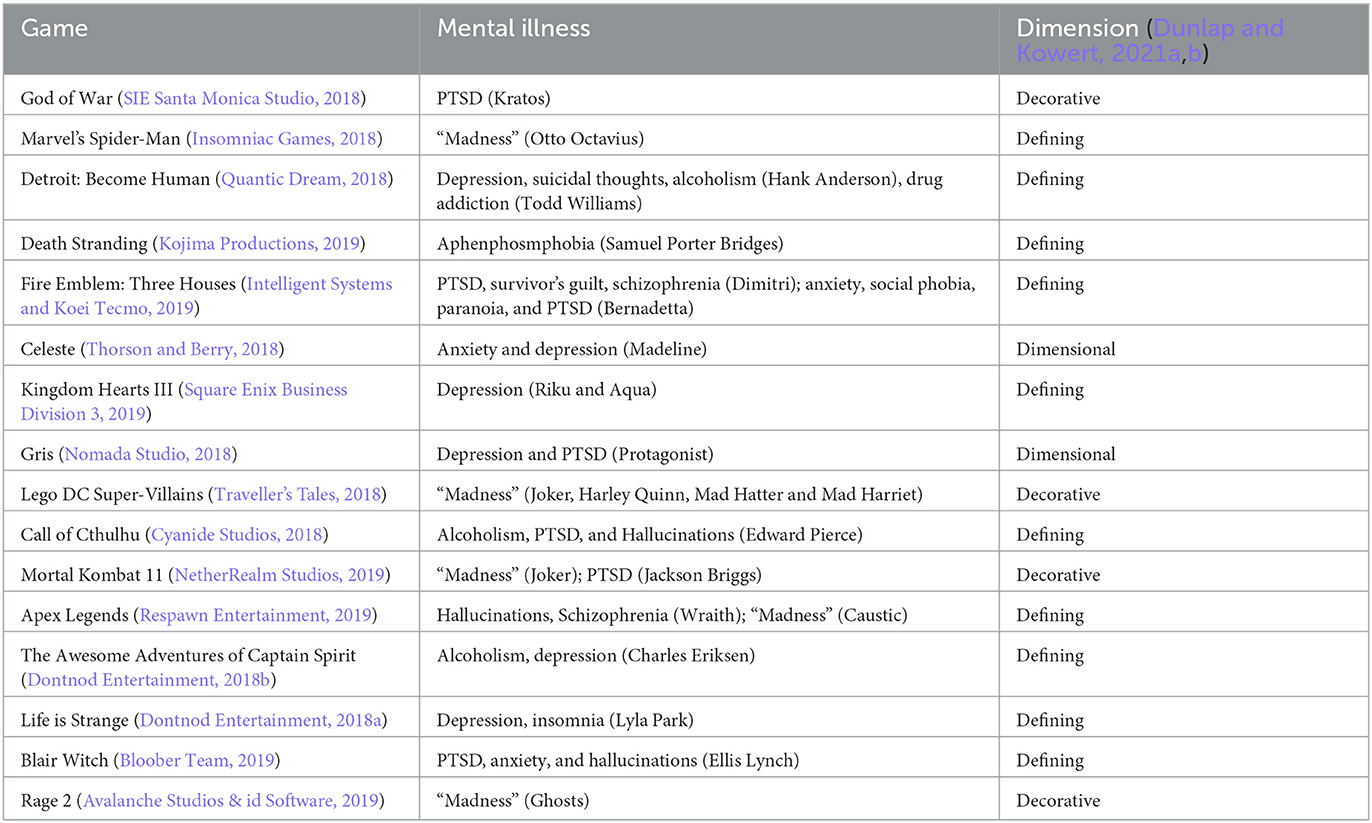Click the Edward Pierce mental illness cell
Image resolution: width=1372 pixels, height=823 pixels.
pyautogui.click(x=650, y=535)
